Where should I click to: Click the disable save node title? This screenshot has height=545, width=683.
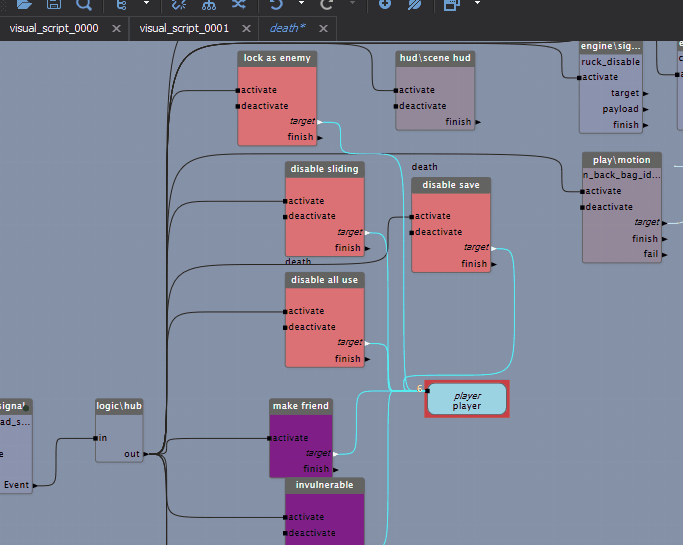coord(451,185)
